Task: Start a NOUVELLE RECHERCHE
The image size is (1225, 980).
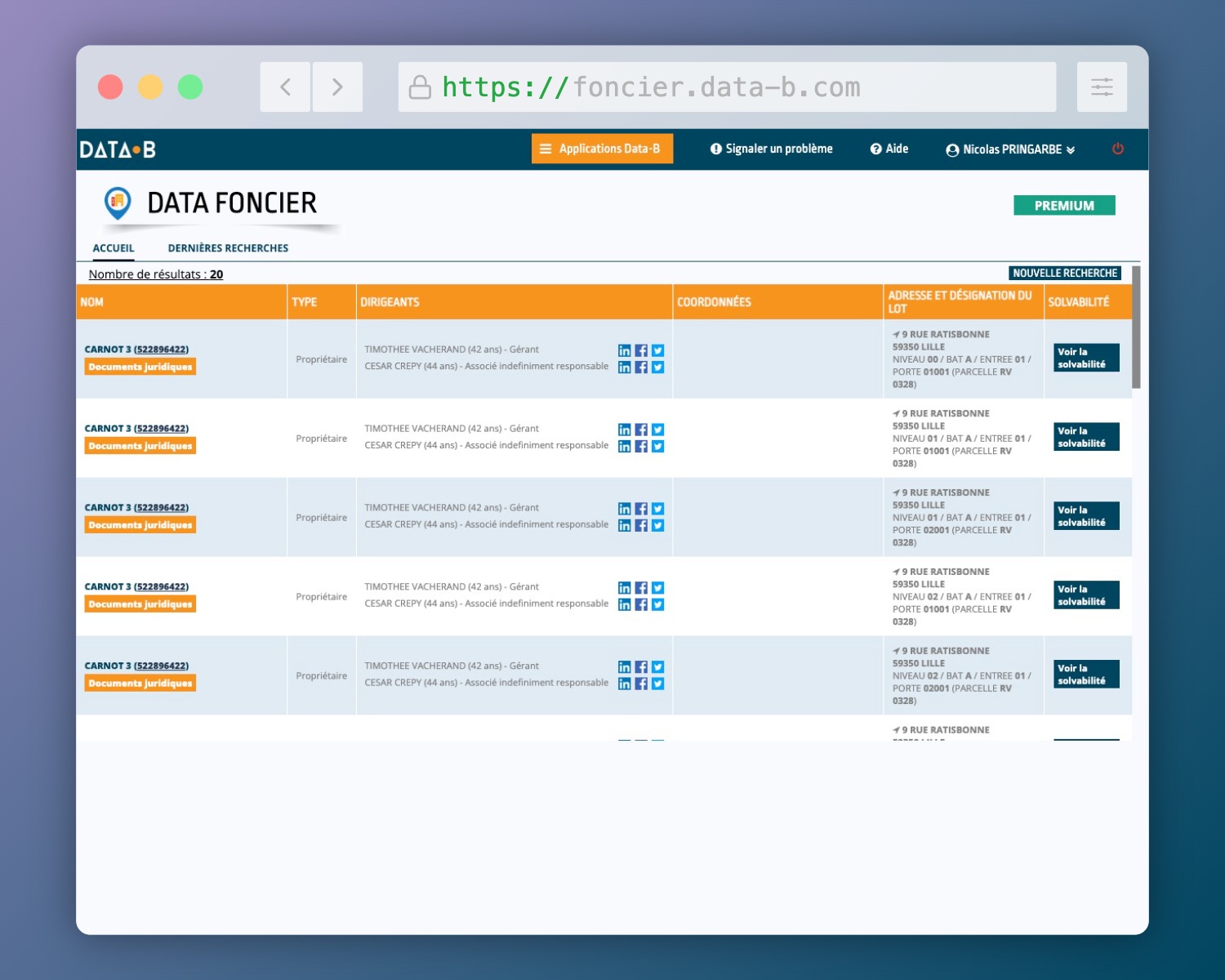Action: tap(1065, 273)
